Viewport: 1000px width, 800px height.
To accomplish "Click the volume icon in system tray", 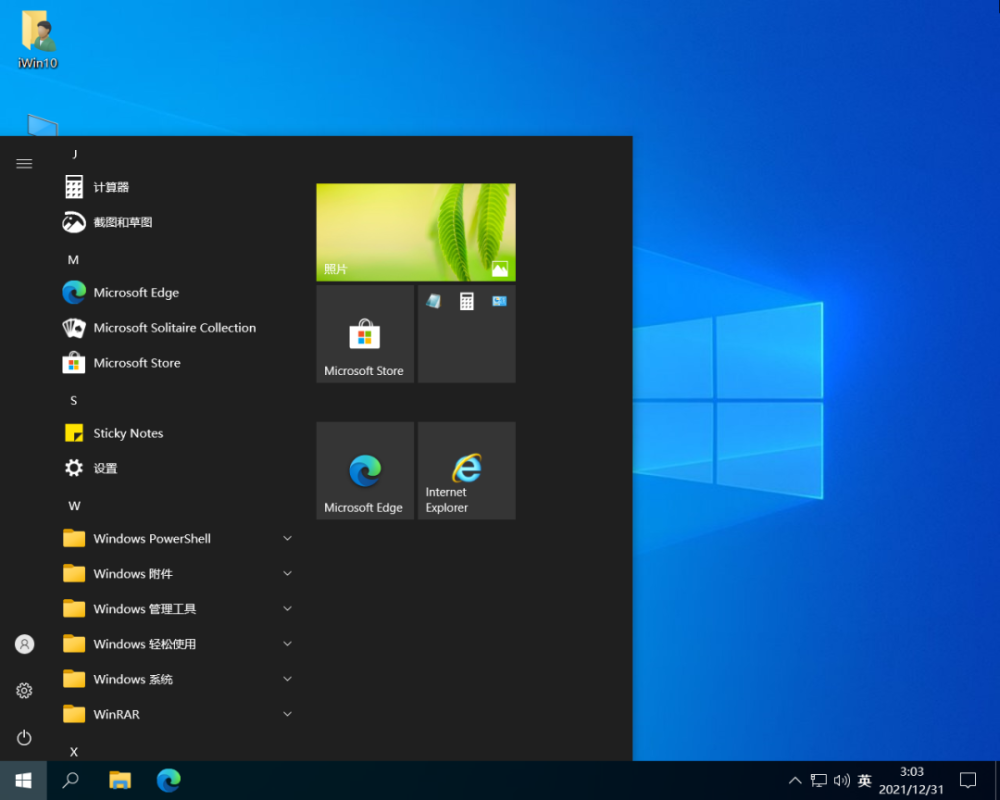I will [x=841, y=780].
